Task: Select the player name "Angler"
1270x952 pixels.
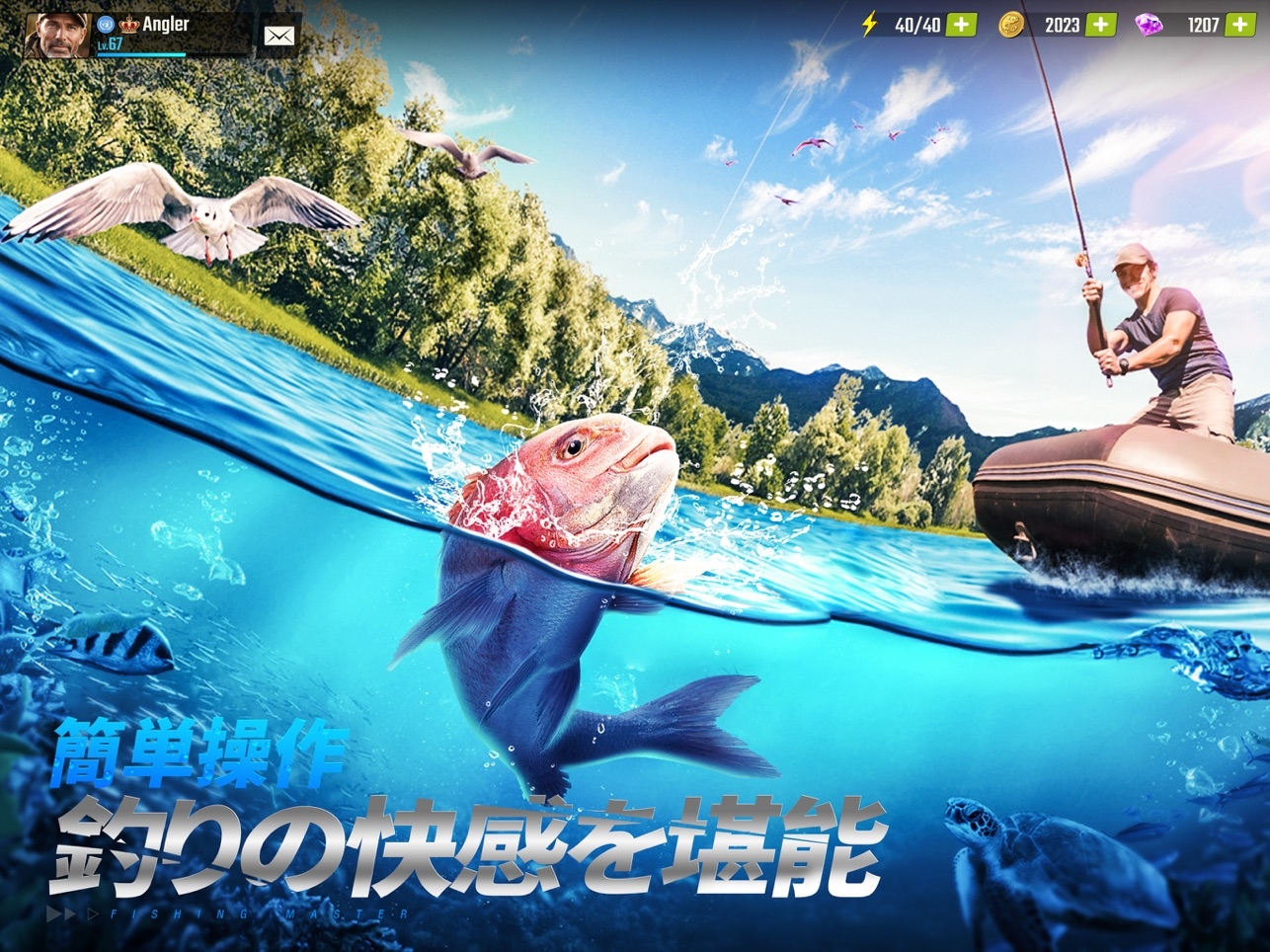Action: point(166,24)
